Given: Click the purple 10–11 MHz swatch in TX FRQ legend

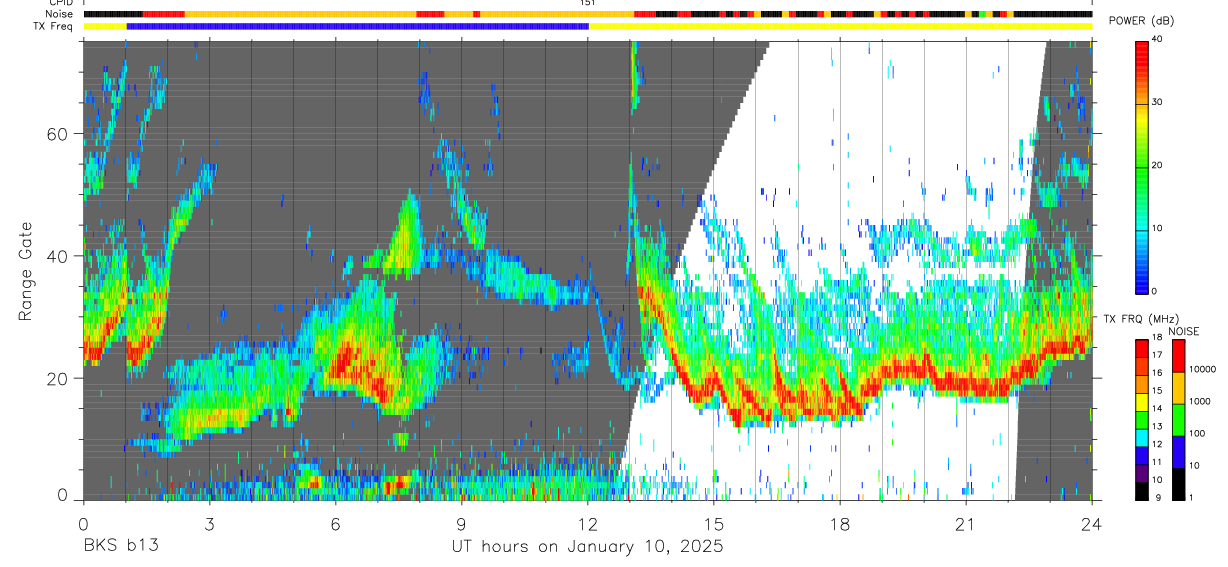Looking at the screenshot, I should (1141, 473).
